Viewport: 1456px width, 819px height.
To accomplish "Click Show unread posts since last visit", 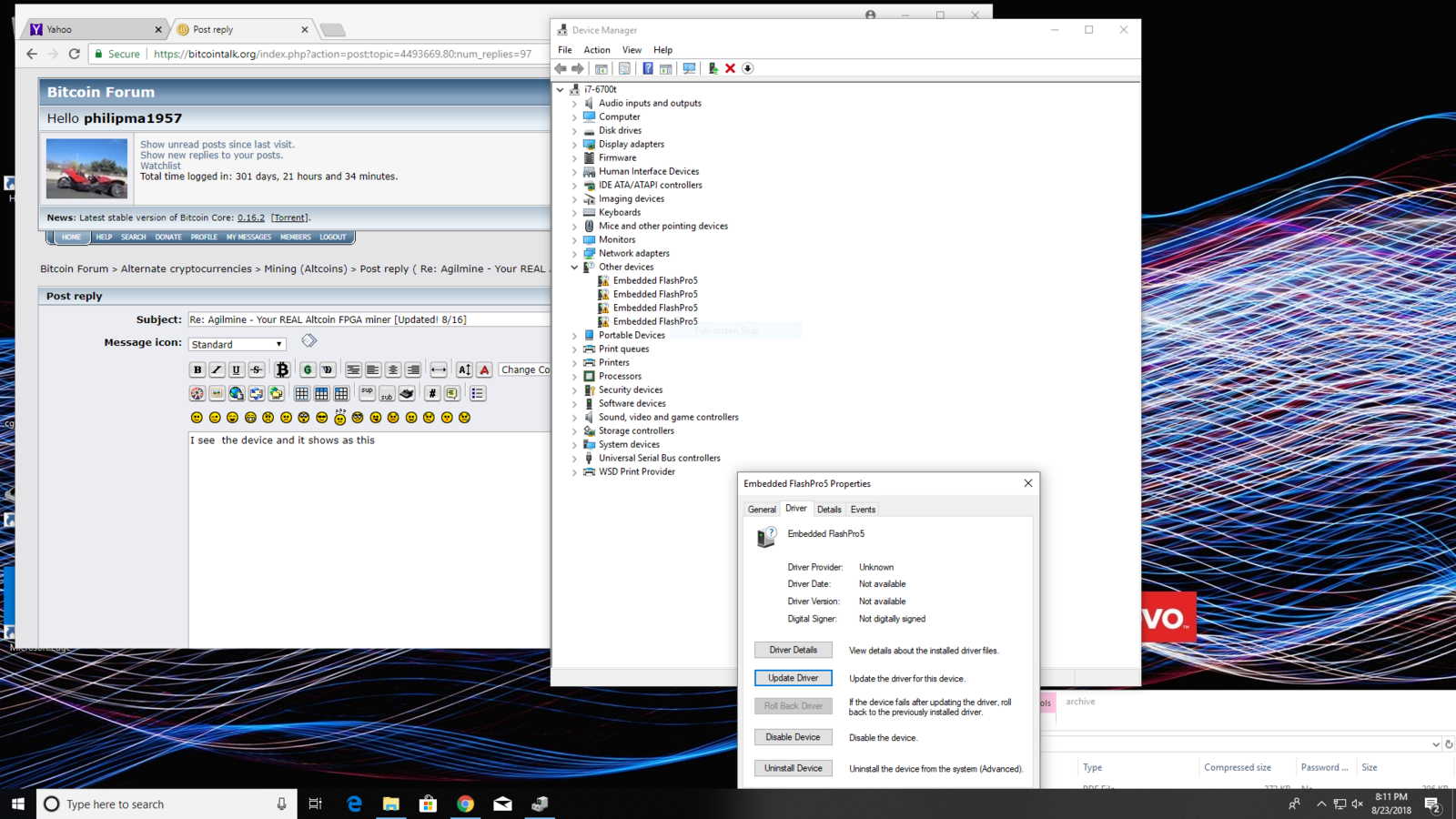I will 217,145.
